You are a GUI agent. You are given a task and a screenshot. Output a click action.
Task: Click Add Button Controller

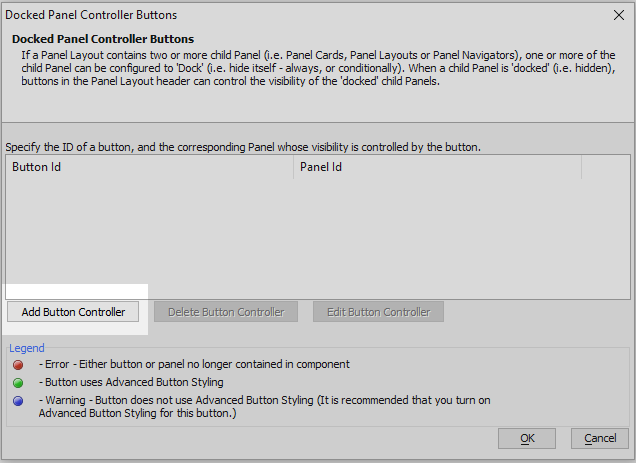tap(73, 312)
